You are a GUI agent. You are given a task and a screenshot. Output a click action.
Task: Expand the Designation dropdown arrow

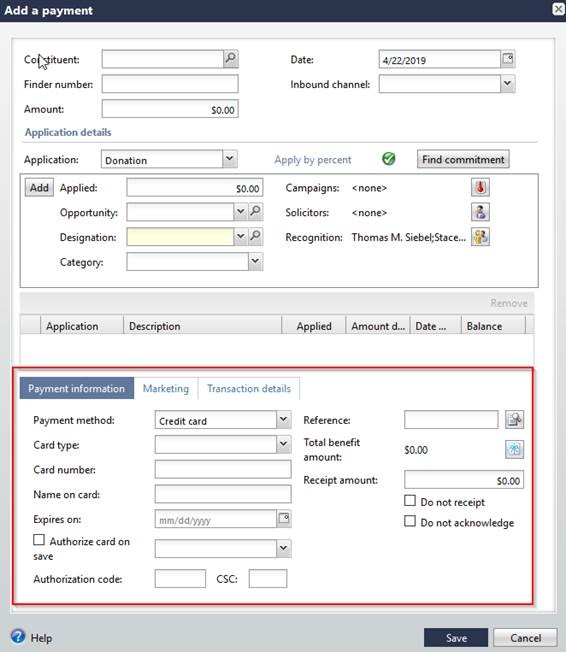point(240,236)
